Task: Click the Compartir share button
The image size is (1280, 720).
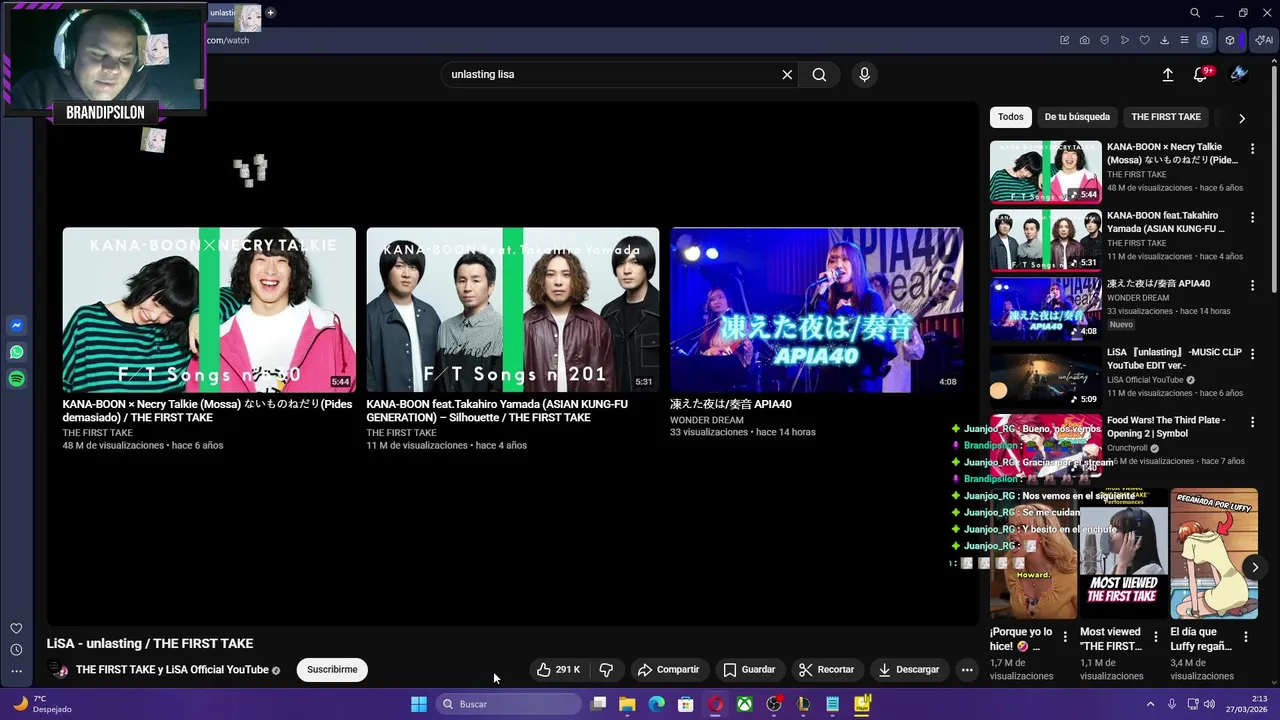Action: (668, 670)
